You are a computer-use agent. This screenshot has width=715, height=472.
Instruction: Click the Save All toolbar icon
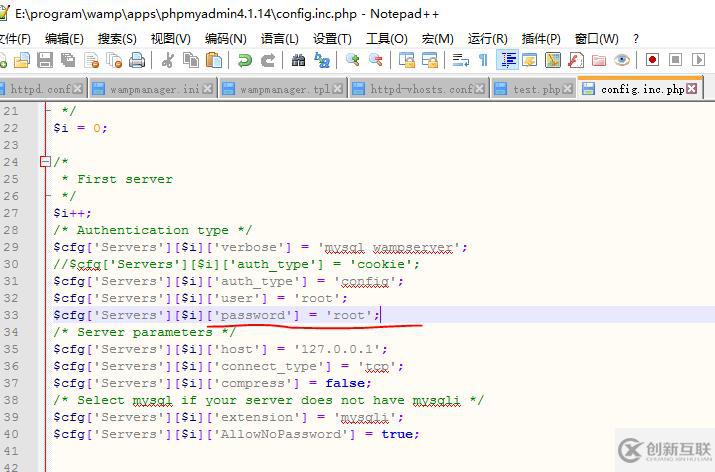(68, 60)
